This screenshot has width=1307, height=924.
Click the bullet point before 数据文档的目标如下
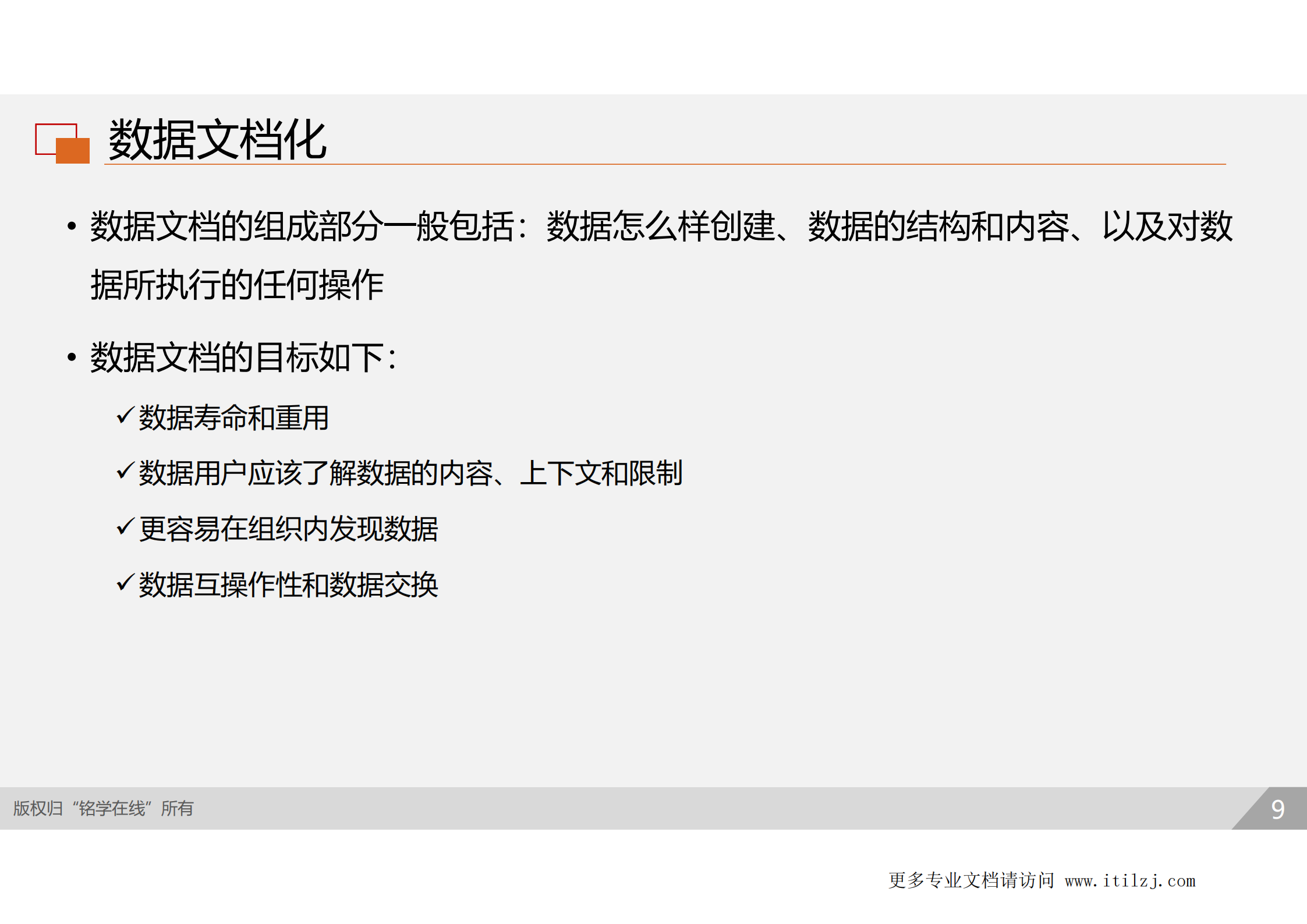pos(71,357)
